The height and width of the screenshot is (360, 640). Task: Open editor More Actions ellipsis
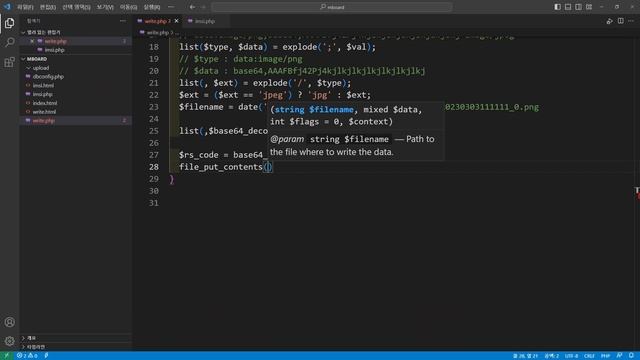tap(631, 21)
